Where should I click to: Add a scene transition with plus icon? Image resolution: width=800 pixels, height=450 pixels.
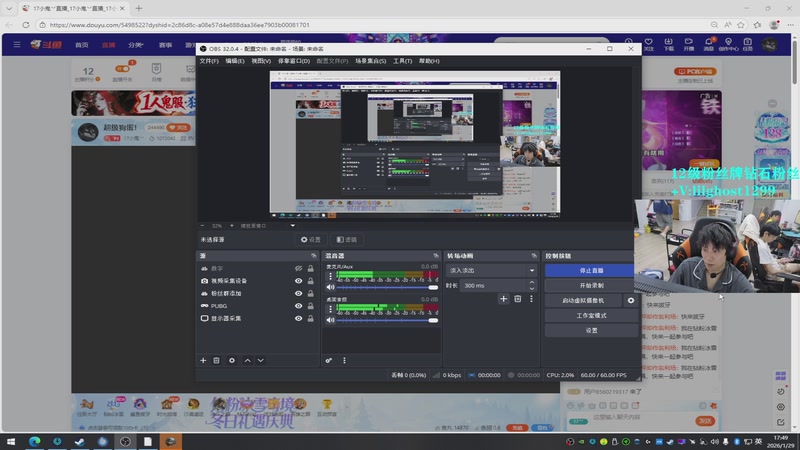point(504,299)
